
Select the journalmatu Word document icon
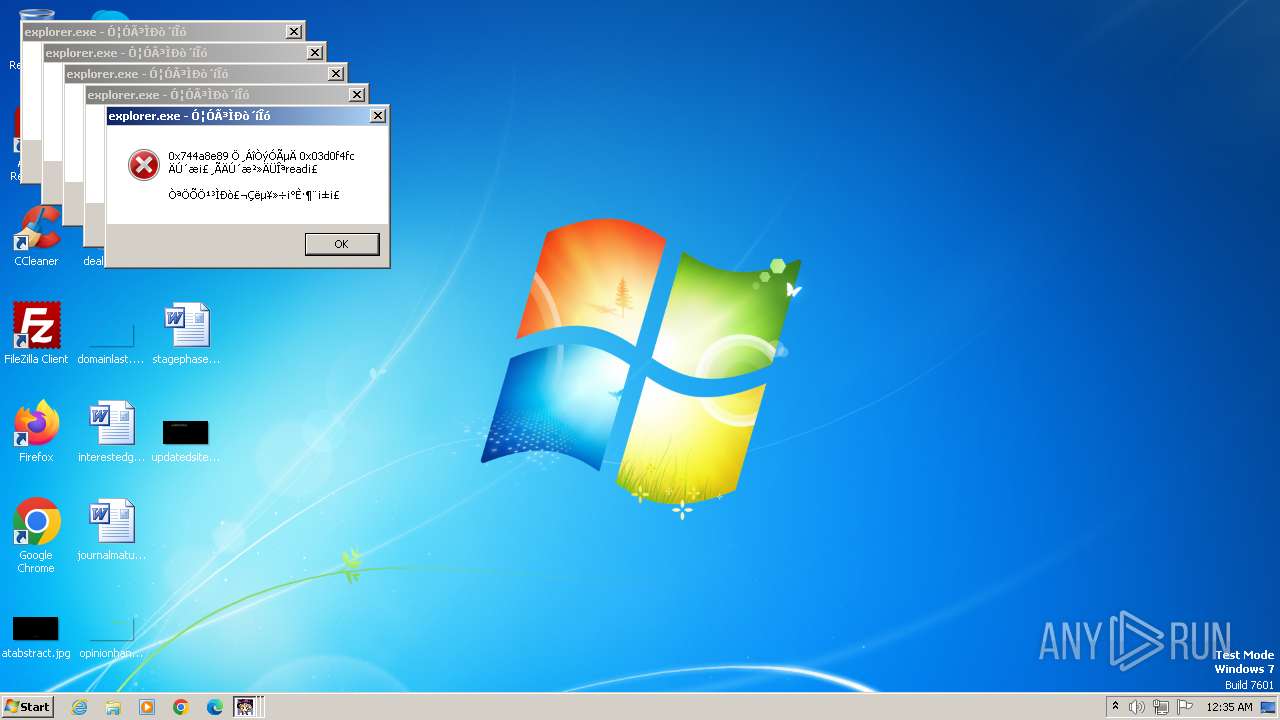pos(111,530)
